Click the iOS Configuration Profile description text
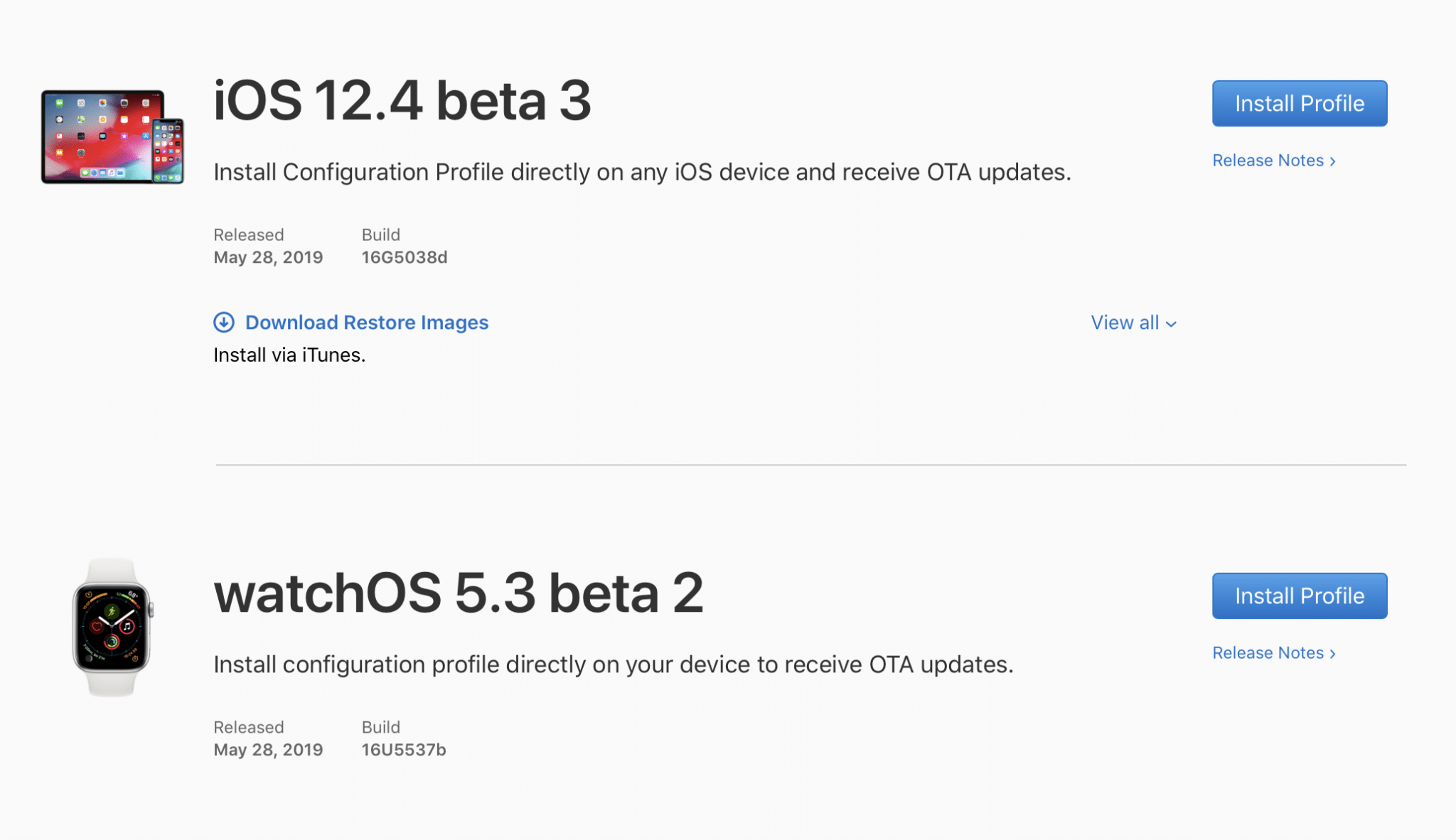 pos(642,172)
